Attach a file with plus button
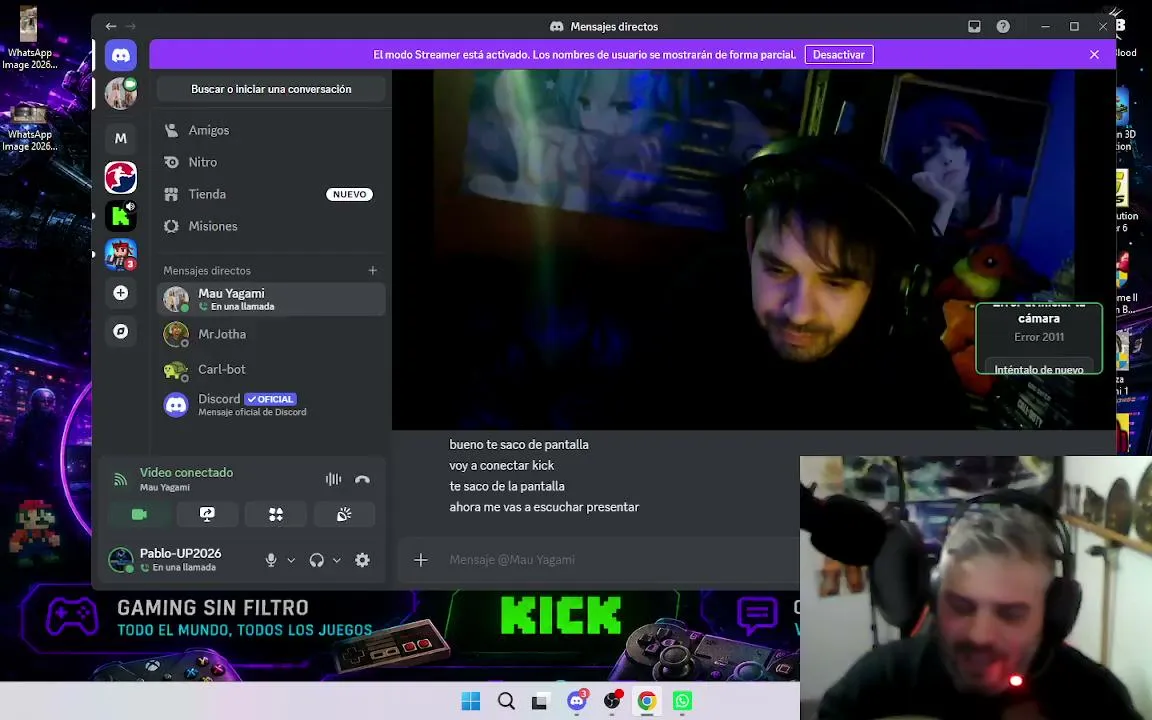 421,560
